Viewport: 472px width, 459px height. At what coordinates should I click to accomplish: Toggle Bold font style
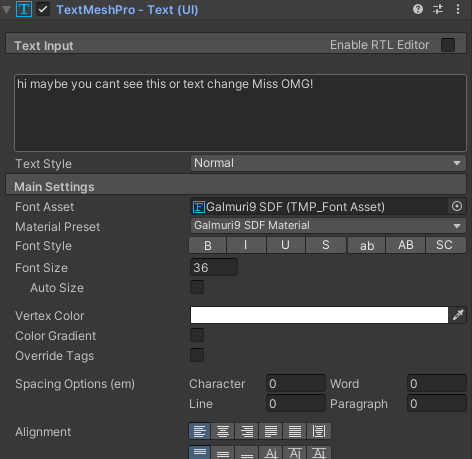208,245
